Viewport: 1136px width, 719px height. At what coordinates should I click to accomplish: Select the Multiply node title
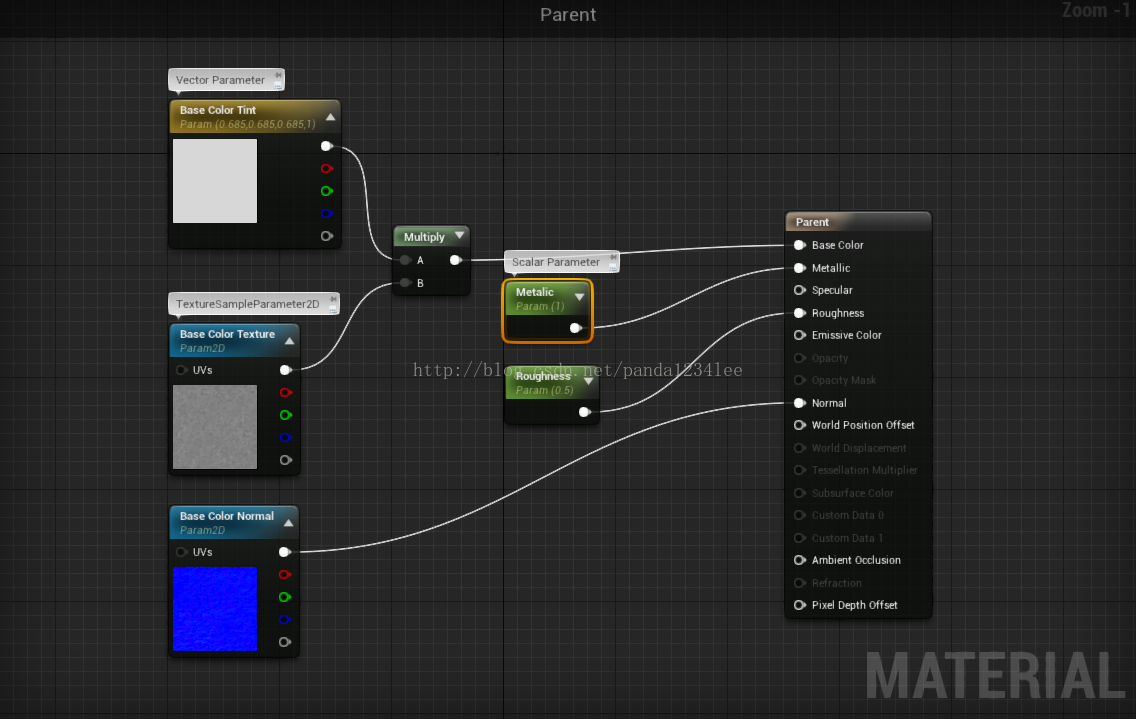(x=424, y=237)
